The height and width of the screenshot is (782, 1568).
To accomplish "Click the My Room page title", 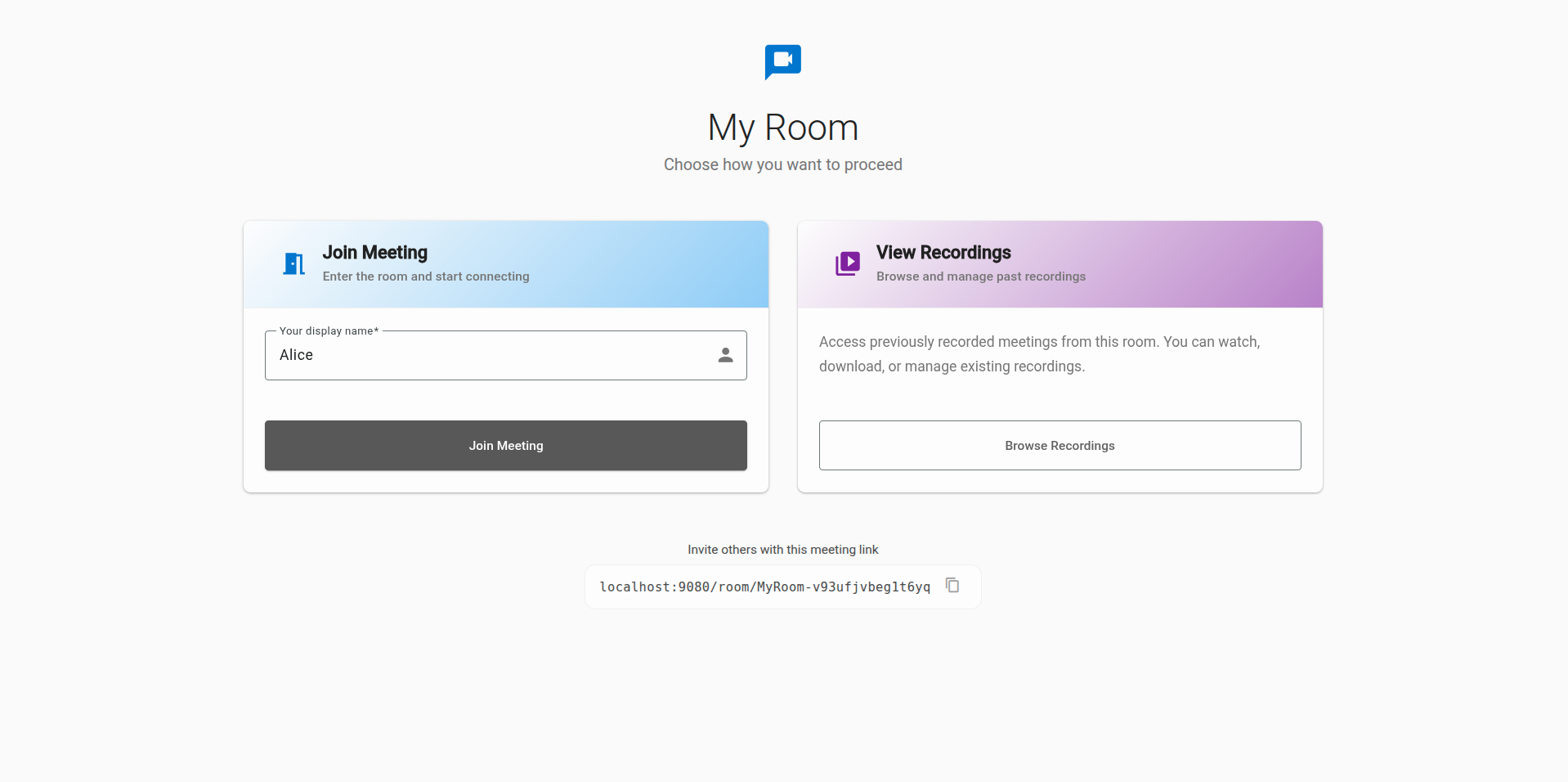I will pyautogui.click(x=782, y=128).
